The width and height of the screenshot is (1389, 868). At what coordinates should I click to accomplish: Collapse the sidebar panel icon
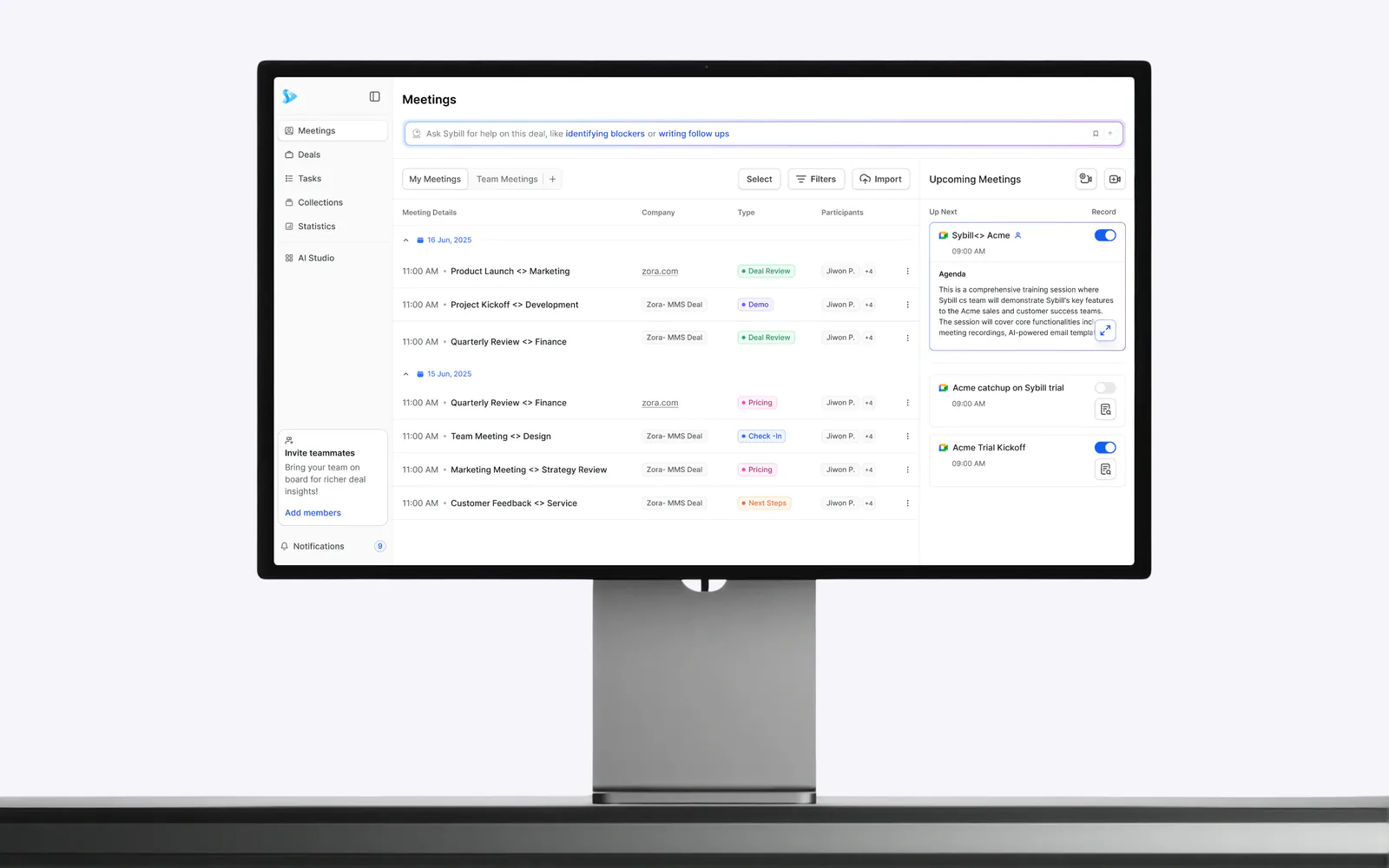375,96
